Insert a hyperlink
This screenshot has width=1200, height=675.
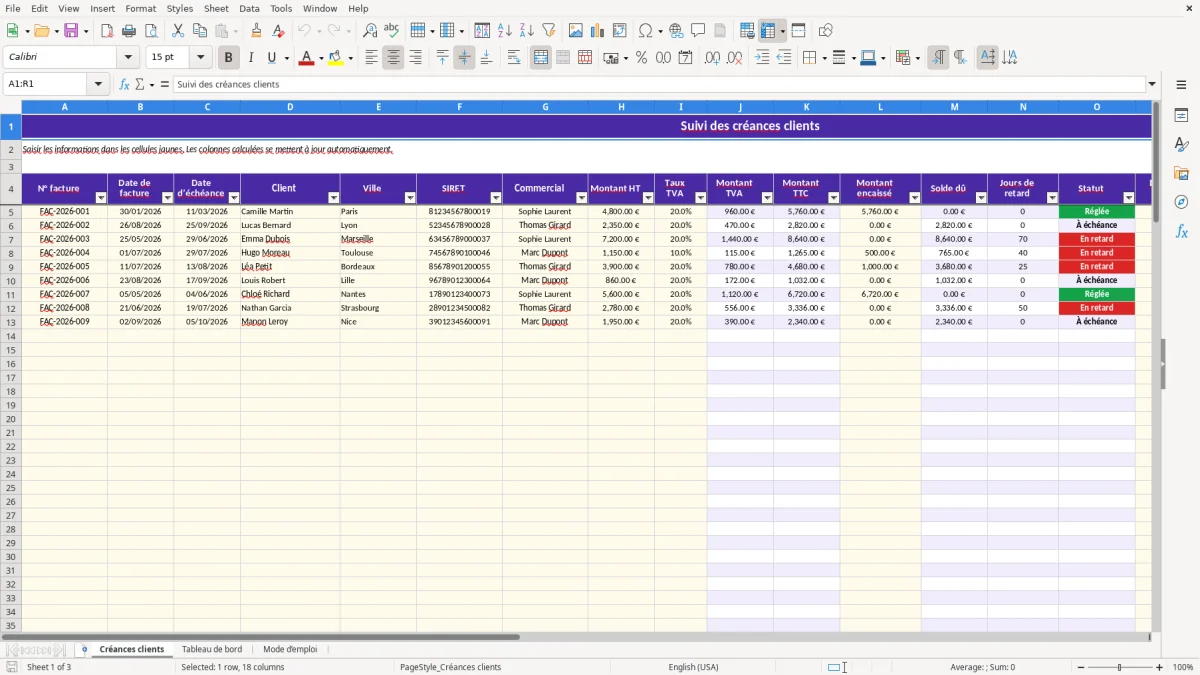click(676, 31)
